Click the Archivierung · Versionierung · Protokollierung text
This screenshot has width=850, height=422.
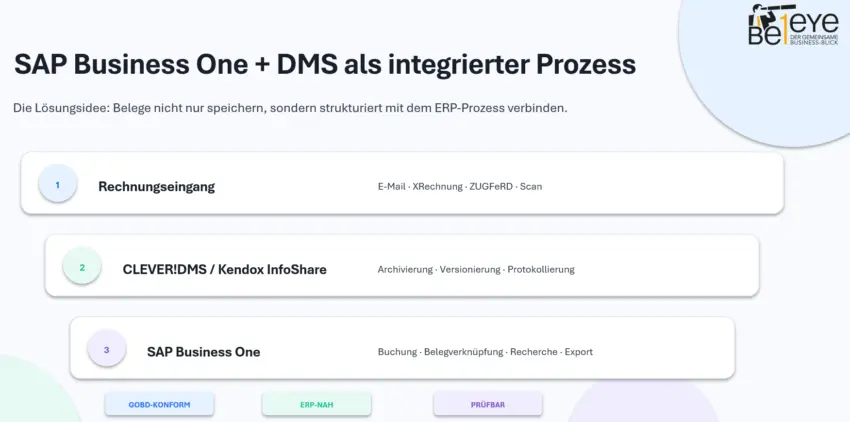tap(476, 269)
